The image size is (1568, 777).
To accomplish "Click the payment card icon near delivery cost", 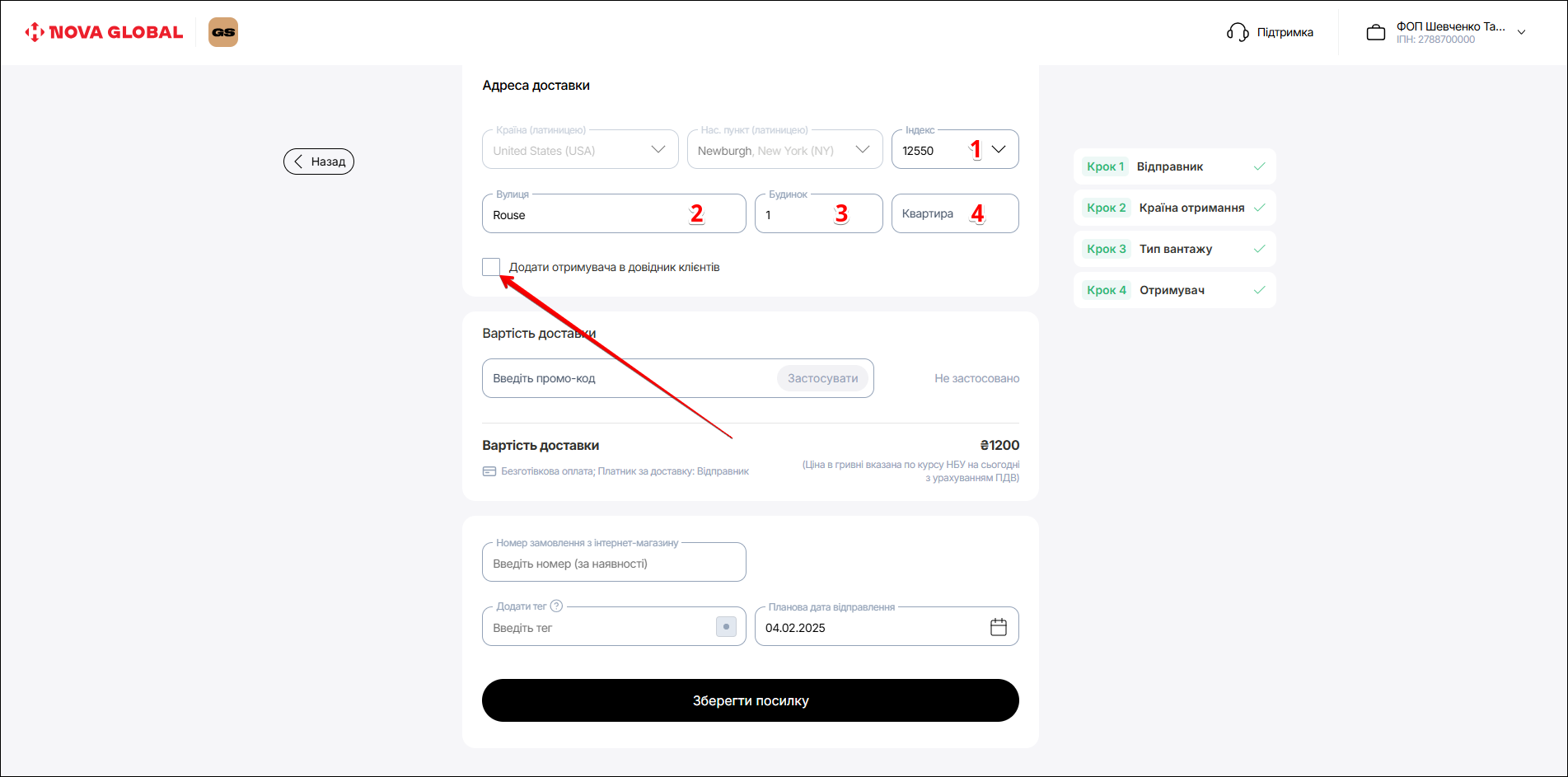I will pos(489,471).
